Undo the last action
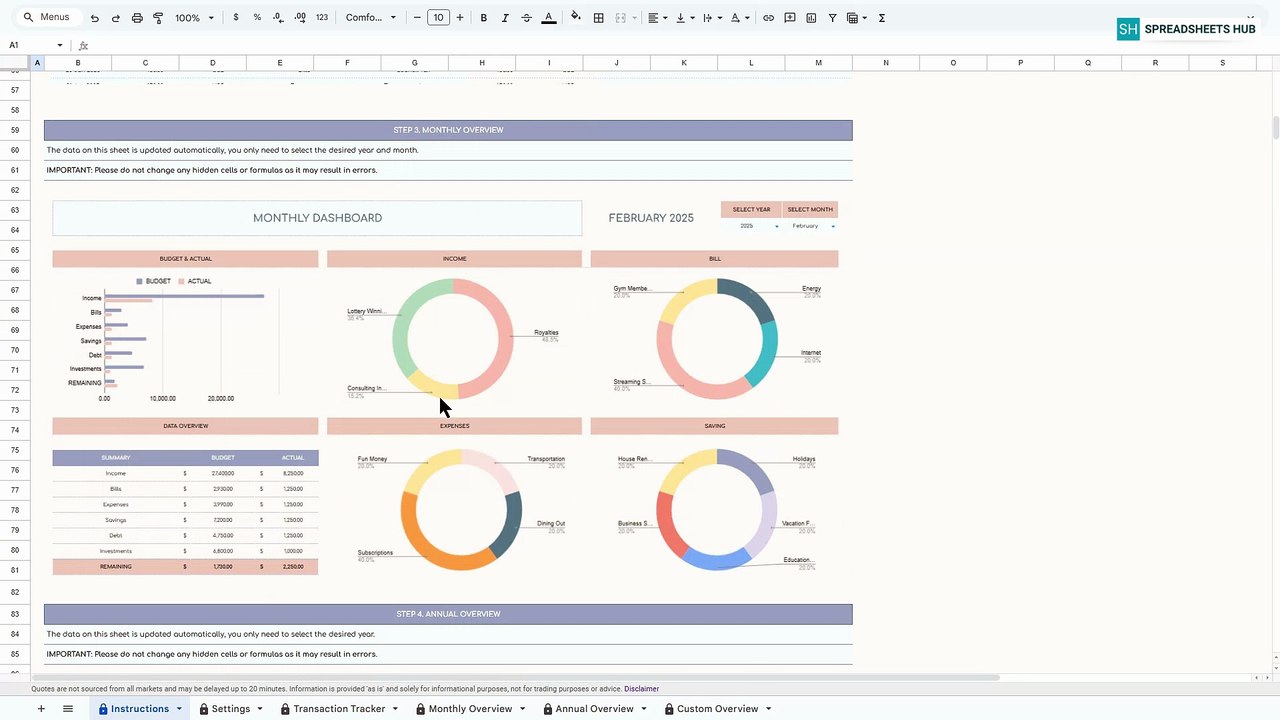 [94, 18]
